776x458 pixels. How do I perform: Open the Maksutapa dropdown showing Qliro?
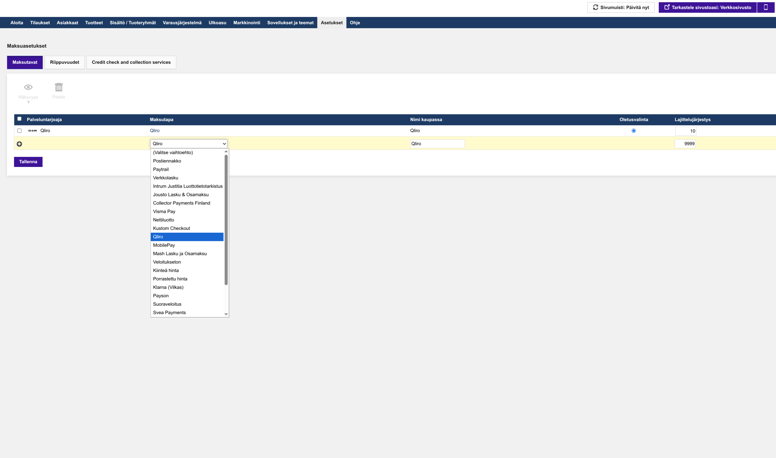(x=189, y=144)
